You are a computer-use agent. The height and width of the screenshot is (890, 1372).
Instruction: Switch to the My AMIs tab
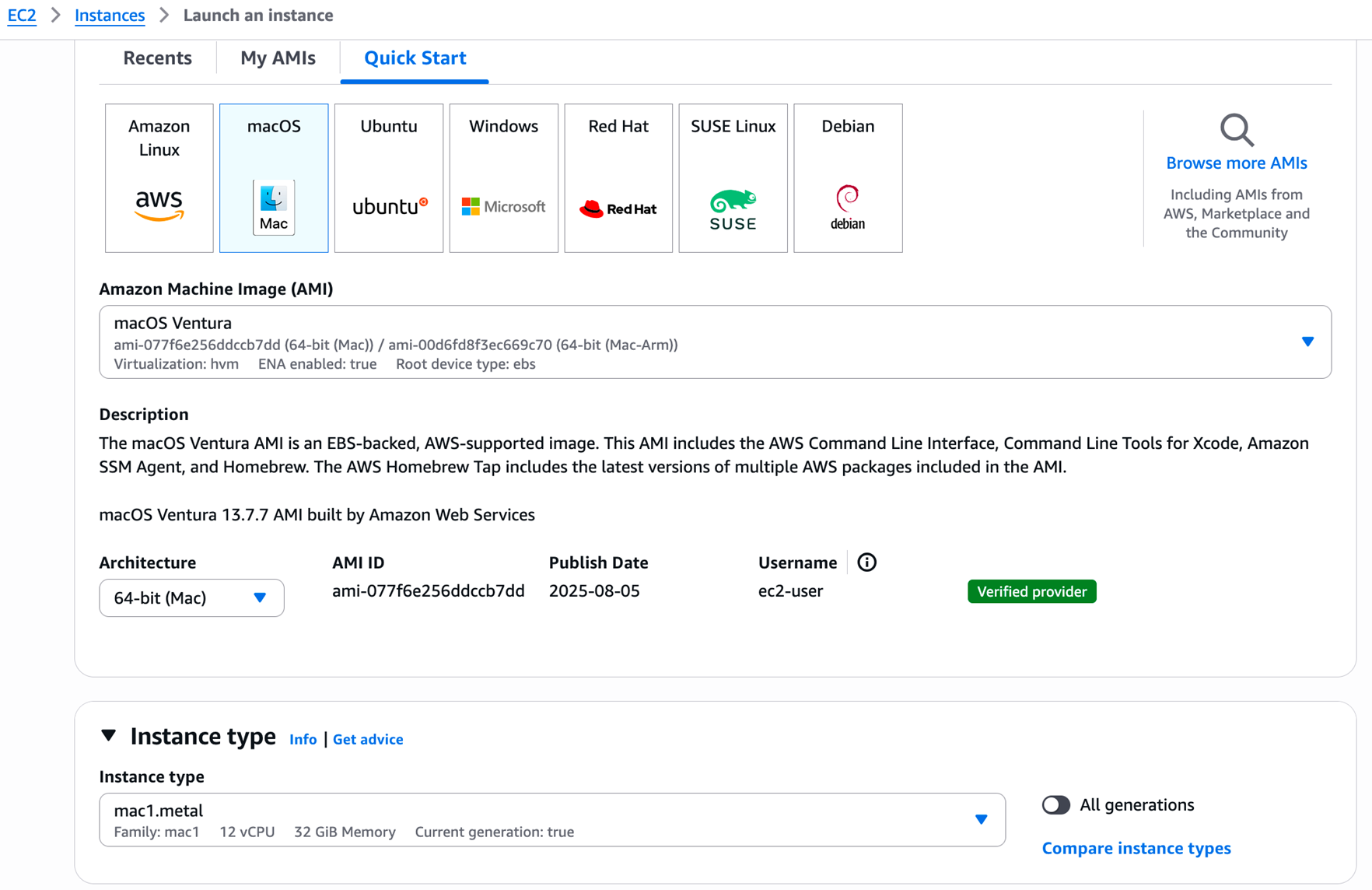point(278,58)
